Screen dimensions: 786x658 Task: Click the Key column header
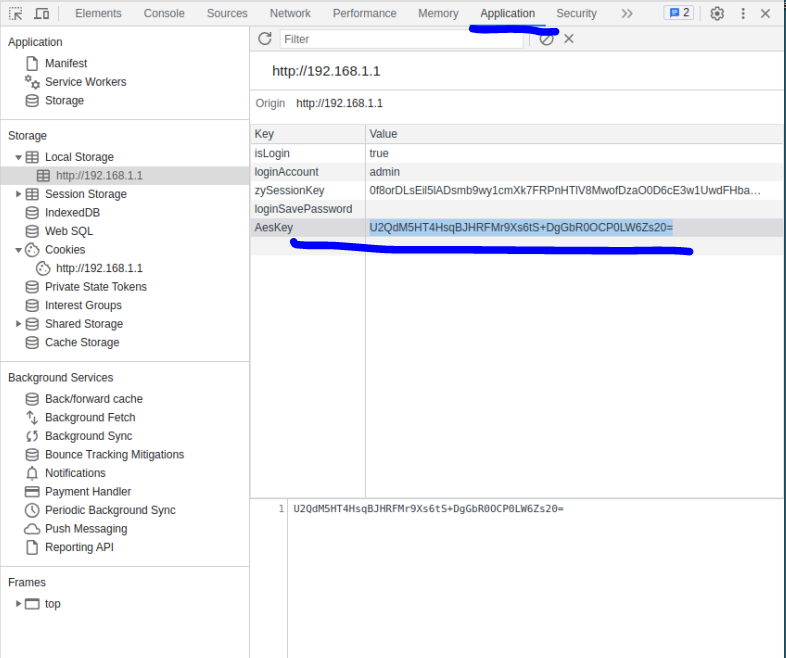[308, 134]
